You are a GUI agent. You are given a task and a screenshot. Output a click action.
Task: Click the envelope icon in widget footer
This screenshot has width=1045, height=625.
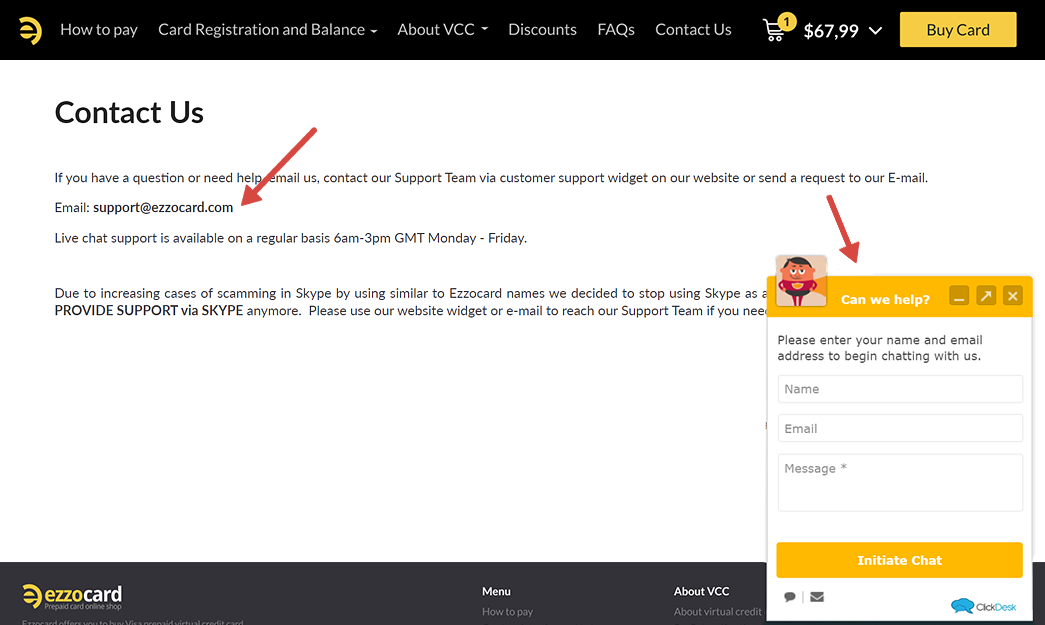click(x=817, y=597)
